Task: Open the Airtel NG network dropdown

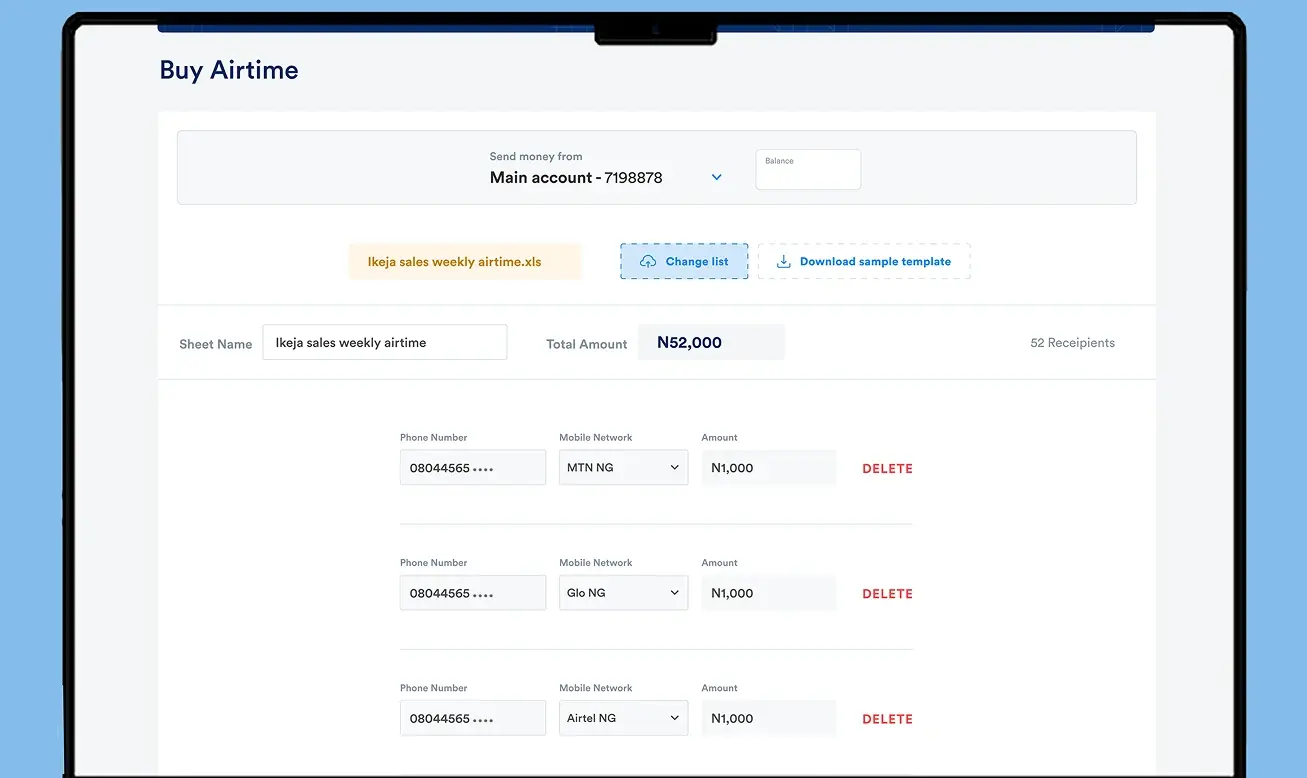Action: tap(623, 718)
